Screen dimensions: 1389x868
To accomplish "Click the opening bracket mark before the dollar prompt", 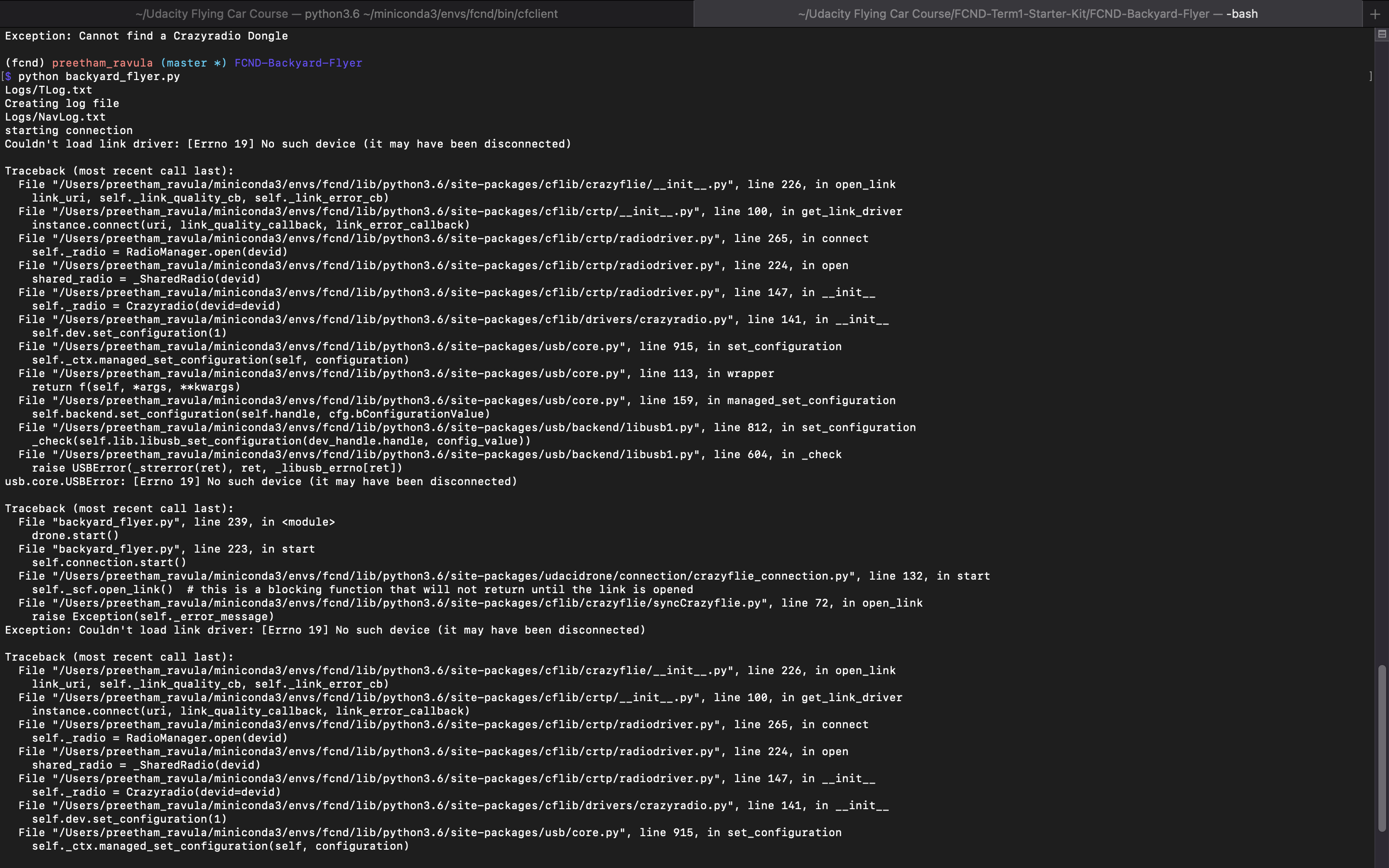I will (x=3, y=76).
